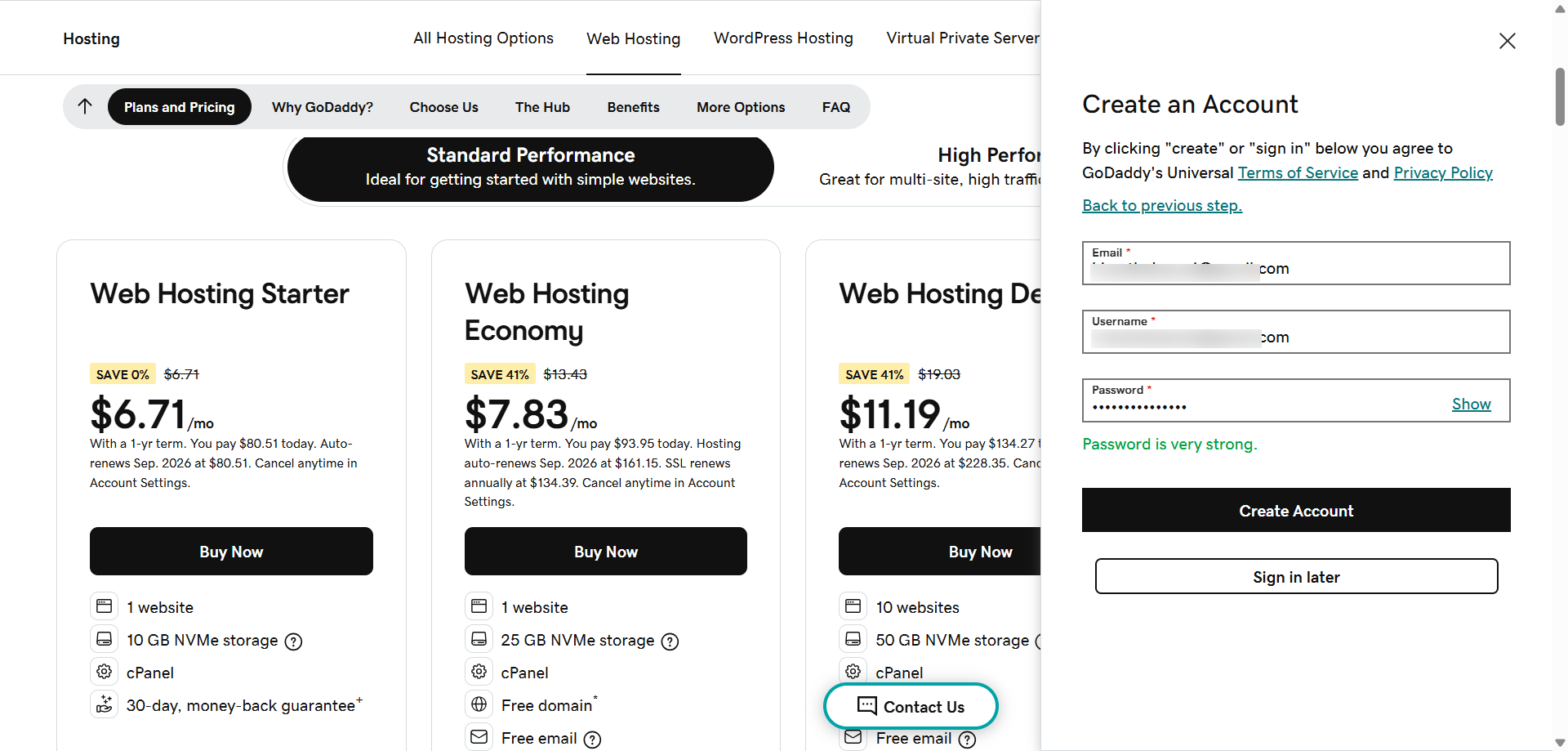Focus the Email input field

pos(1296,263)
